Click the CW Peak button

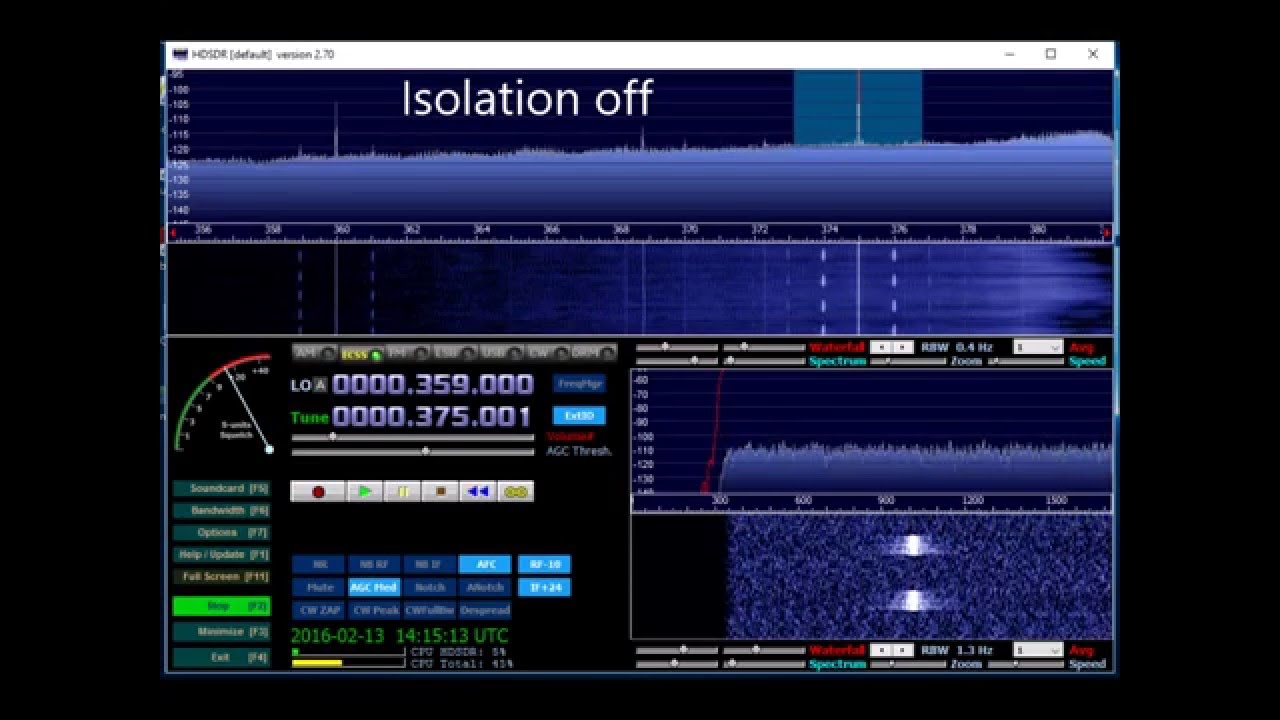[374, 610]
